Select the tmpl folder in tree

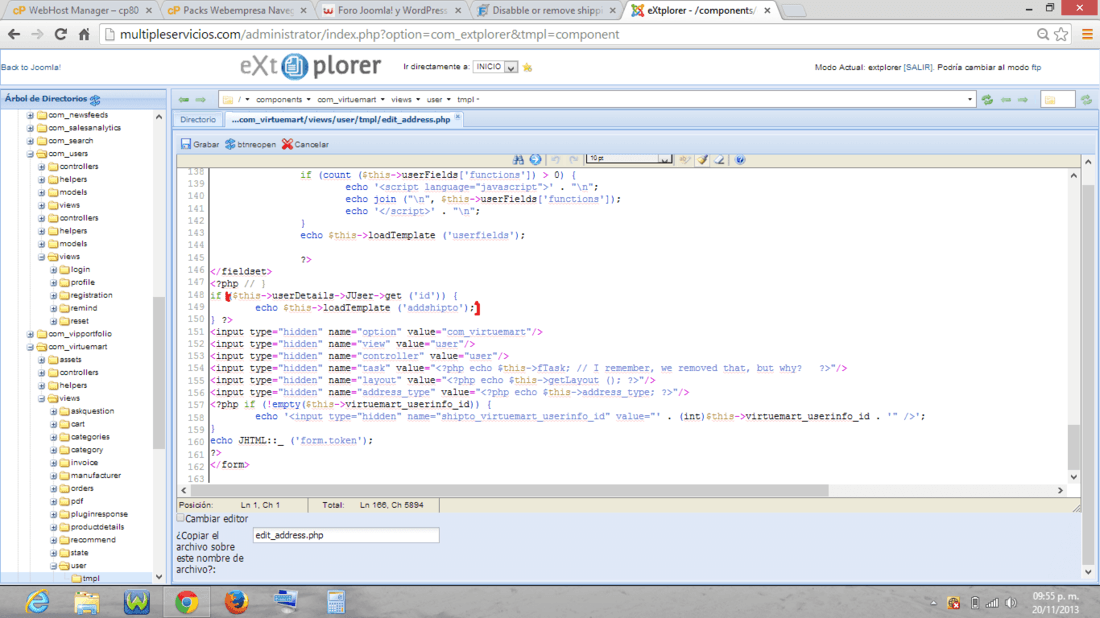point(91,579)
